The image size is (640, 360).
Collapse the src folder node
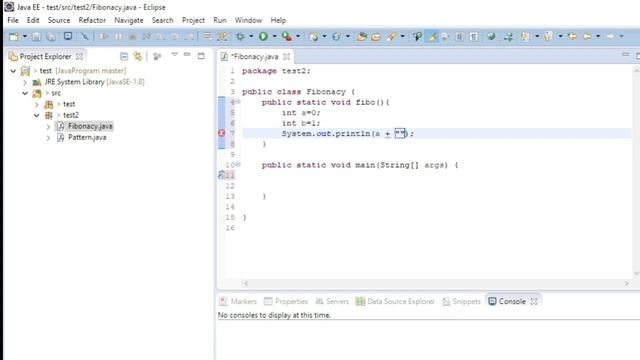coord(25,93)
